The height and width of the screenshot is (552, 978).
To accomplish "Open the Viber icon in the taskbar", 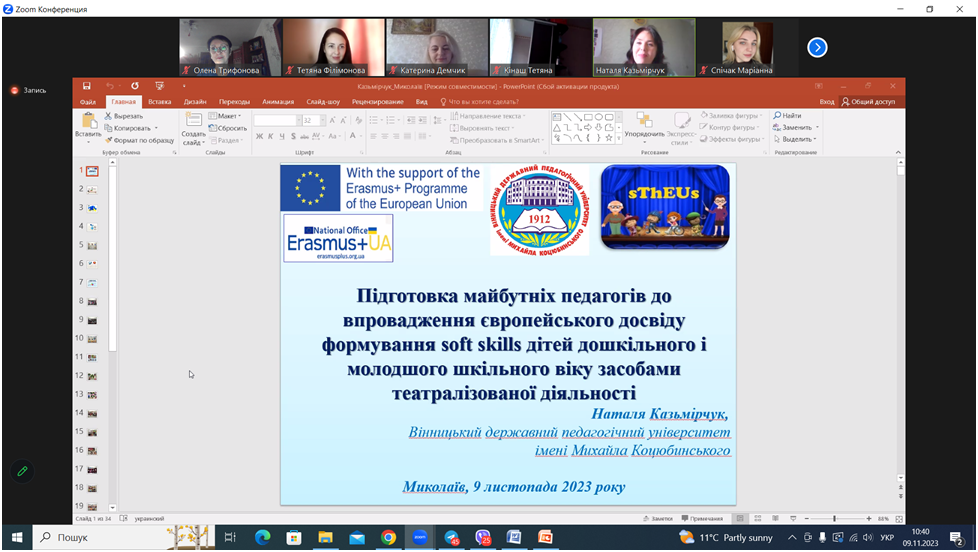I will pos(483,538).
